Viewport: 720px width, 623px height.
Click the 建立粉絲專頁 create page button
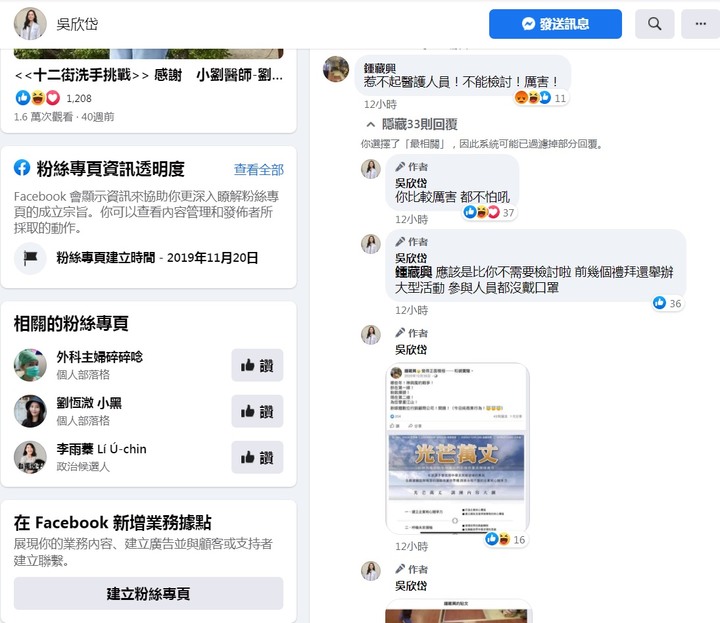click(x=148, y=594)
